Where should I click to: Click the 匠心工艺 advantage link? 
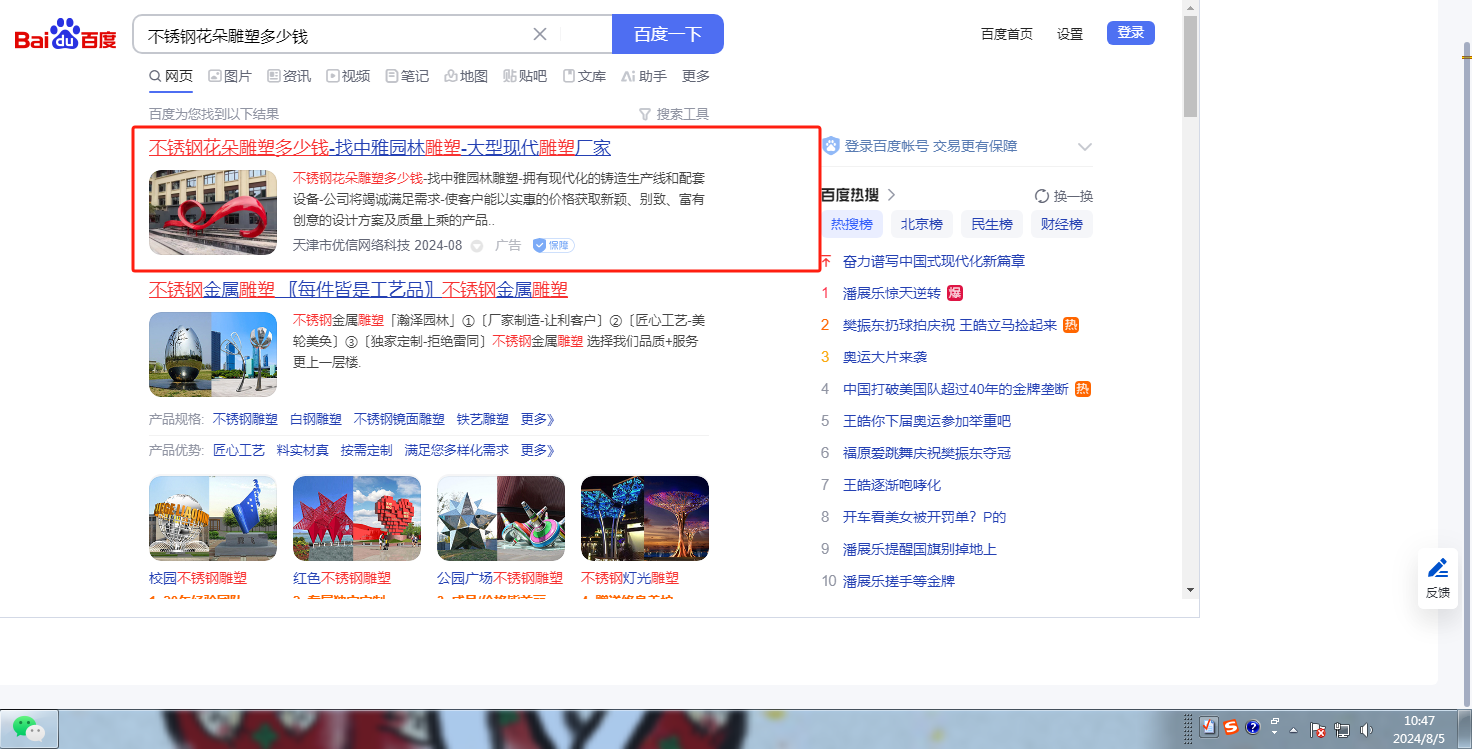click(239, 450)
